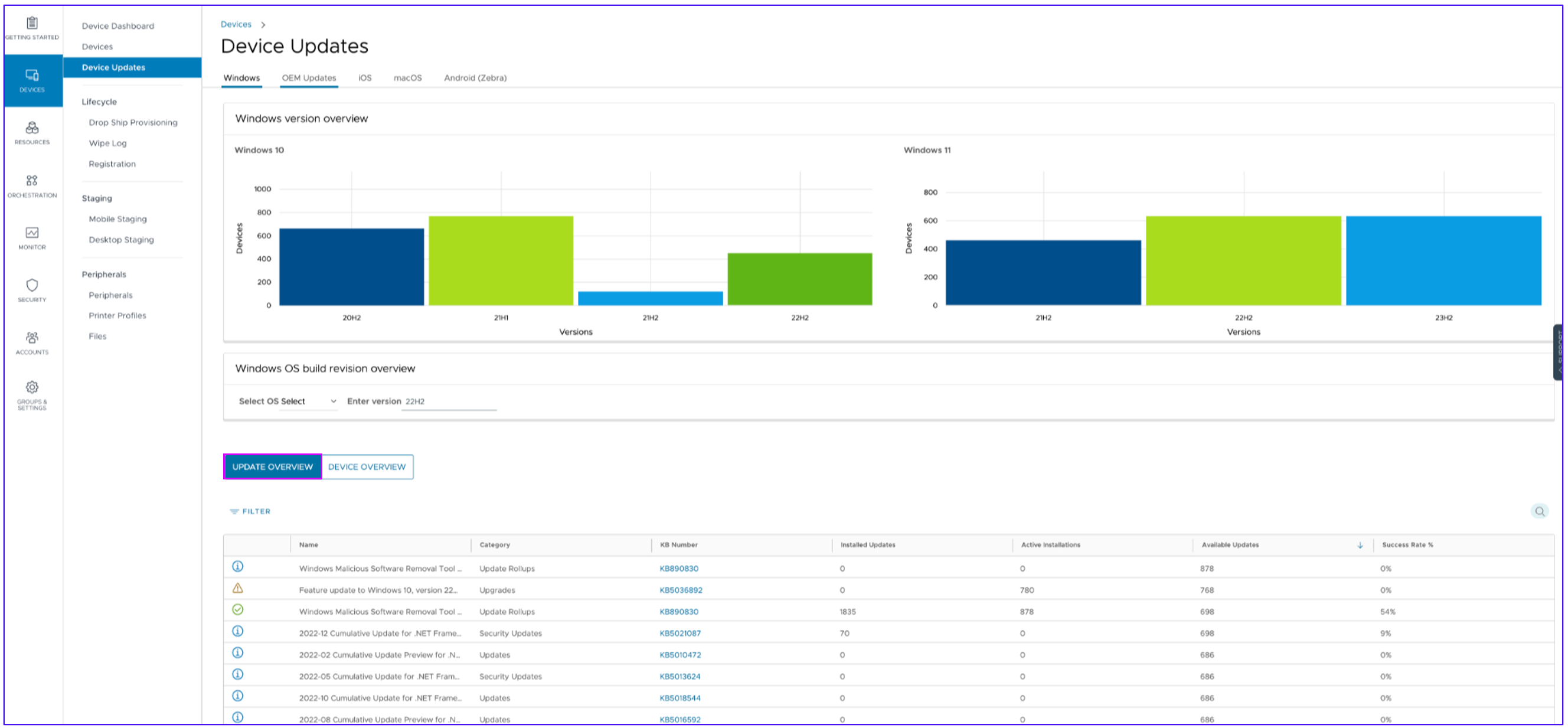
Task: Open the Filter expander above the table
Action: [x=250, y=511]
